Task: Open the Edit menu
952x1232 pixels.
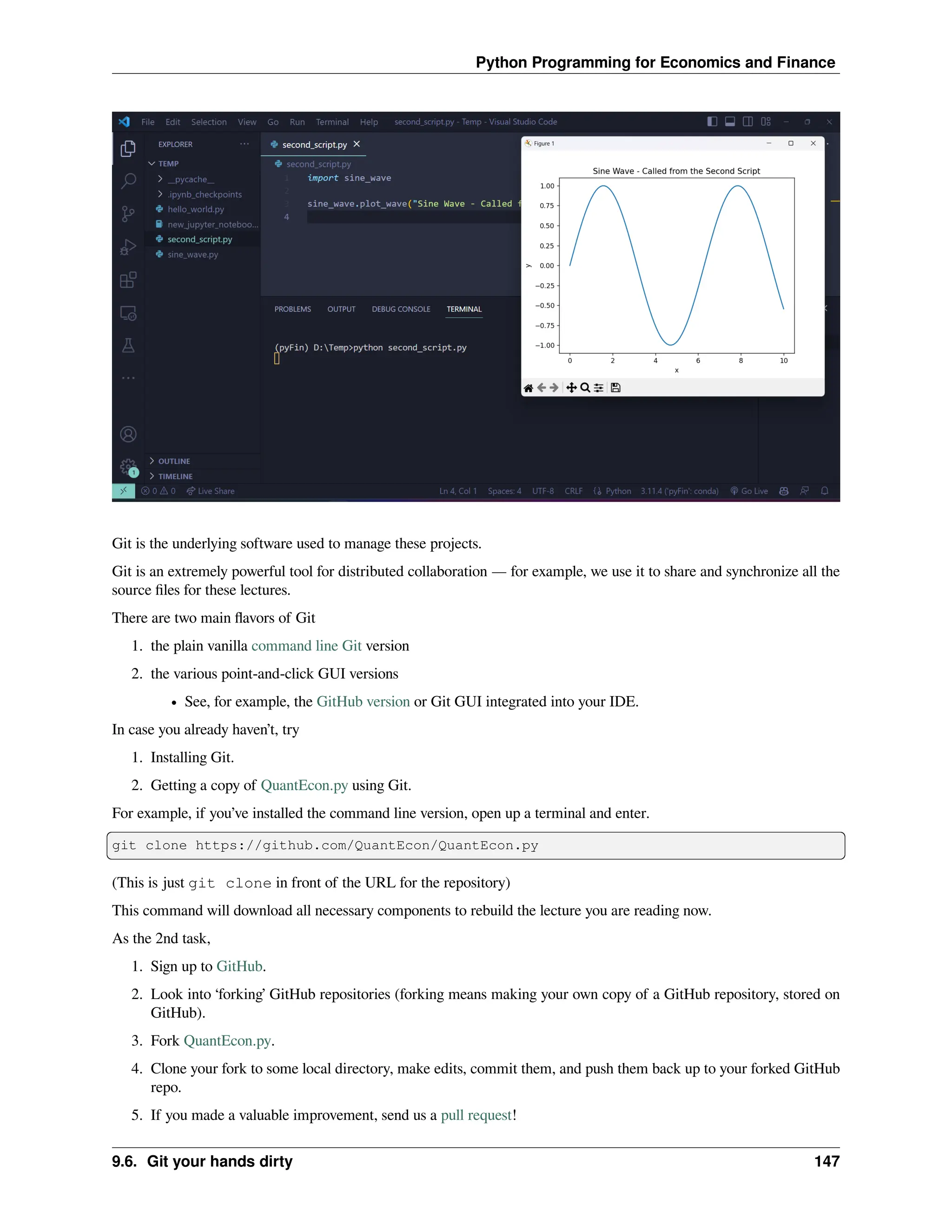Action: 172,122
